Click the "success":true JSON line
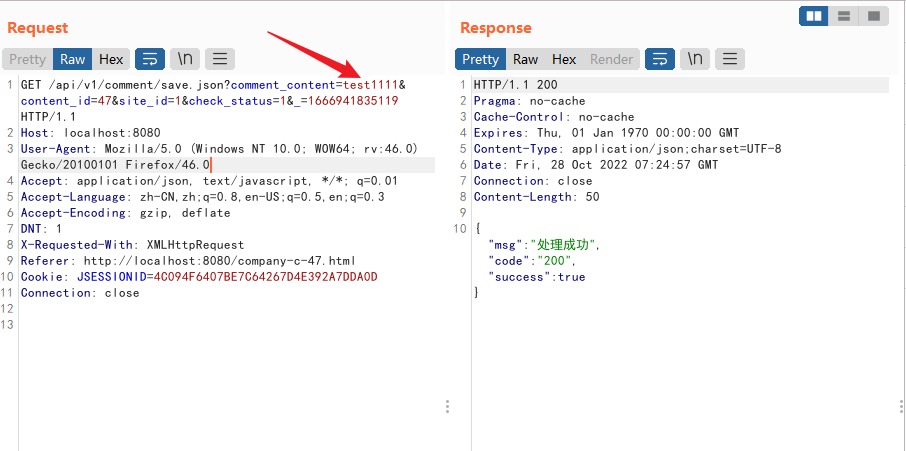This screenshot has width=906, height=451. pyautogui.click(x=537, y=277)
